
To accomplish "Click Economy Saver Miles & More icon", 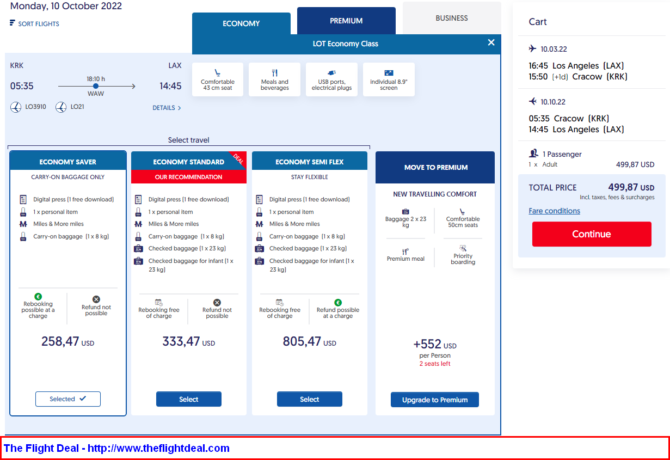I will (x=23, y=224).
